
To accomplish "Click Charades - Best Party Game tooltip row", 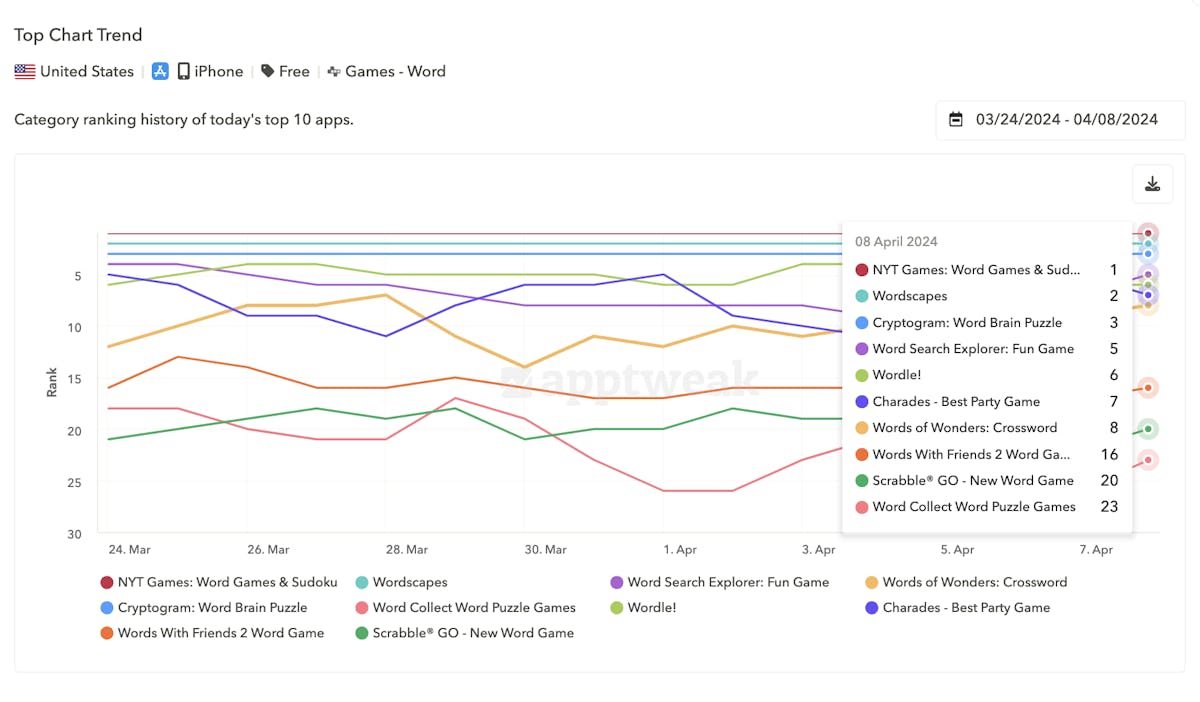I will click(987, 402).
